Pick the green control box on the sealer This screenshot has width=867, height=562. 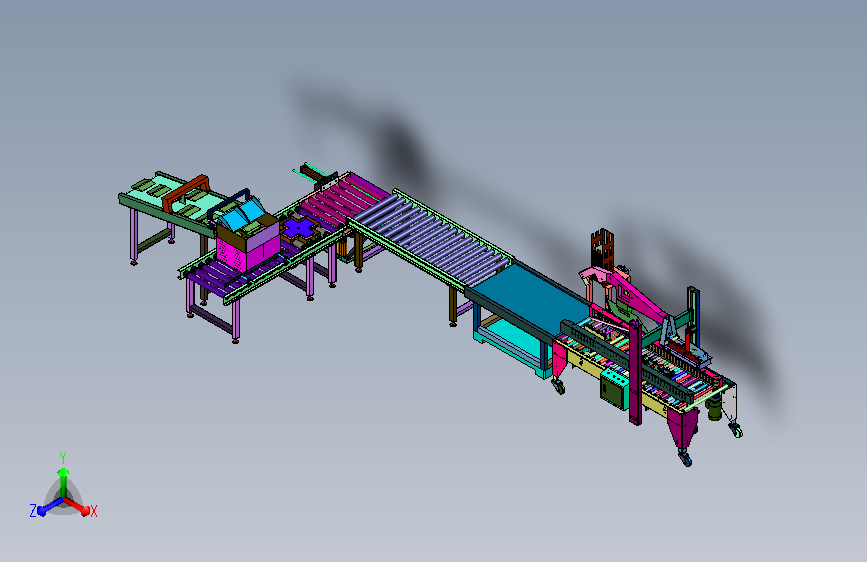(x=614, y=388)
